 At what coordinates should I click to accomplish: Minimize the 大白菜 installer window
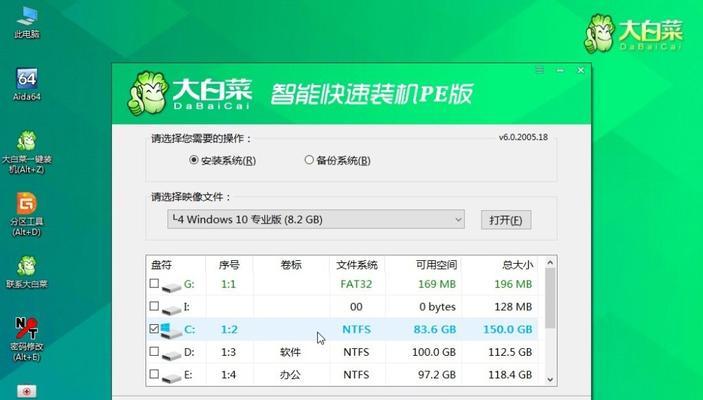point(560,70)
